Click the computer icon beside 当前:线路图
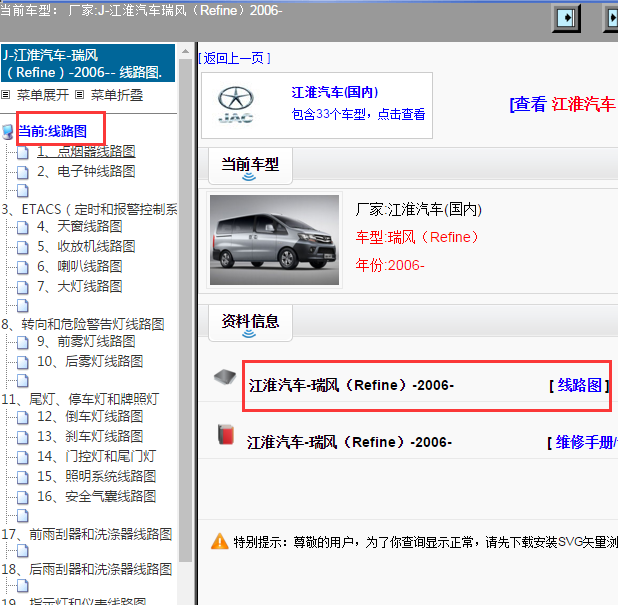Screen dimensions: 618x605 coord(7,132)
